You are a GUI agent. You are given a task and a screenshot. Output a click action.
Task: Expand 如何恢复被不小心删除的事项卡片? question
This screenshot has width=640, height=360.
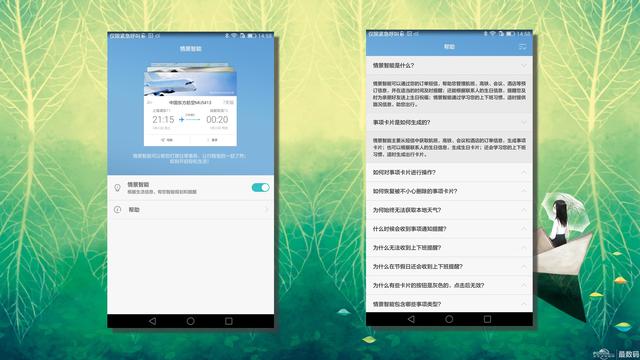tap(449, 191)
